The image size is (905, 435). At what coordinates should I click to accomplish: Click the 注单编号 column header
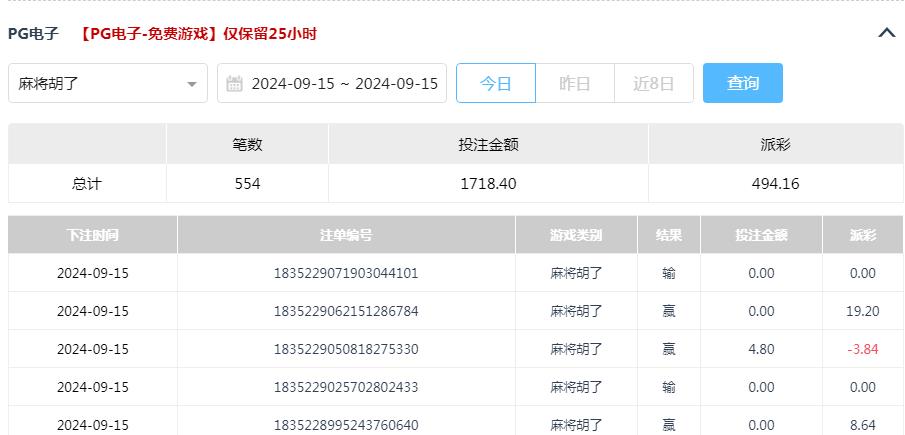pyautogui.click(x=346, y=235)
